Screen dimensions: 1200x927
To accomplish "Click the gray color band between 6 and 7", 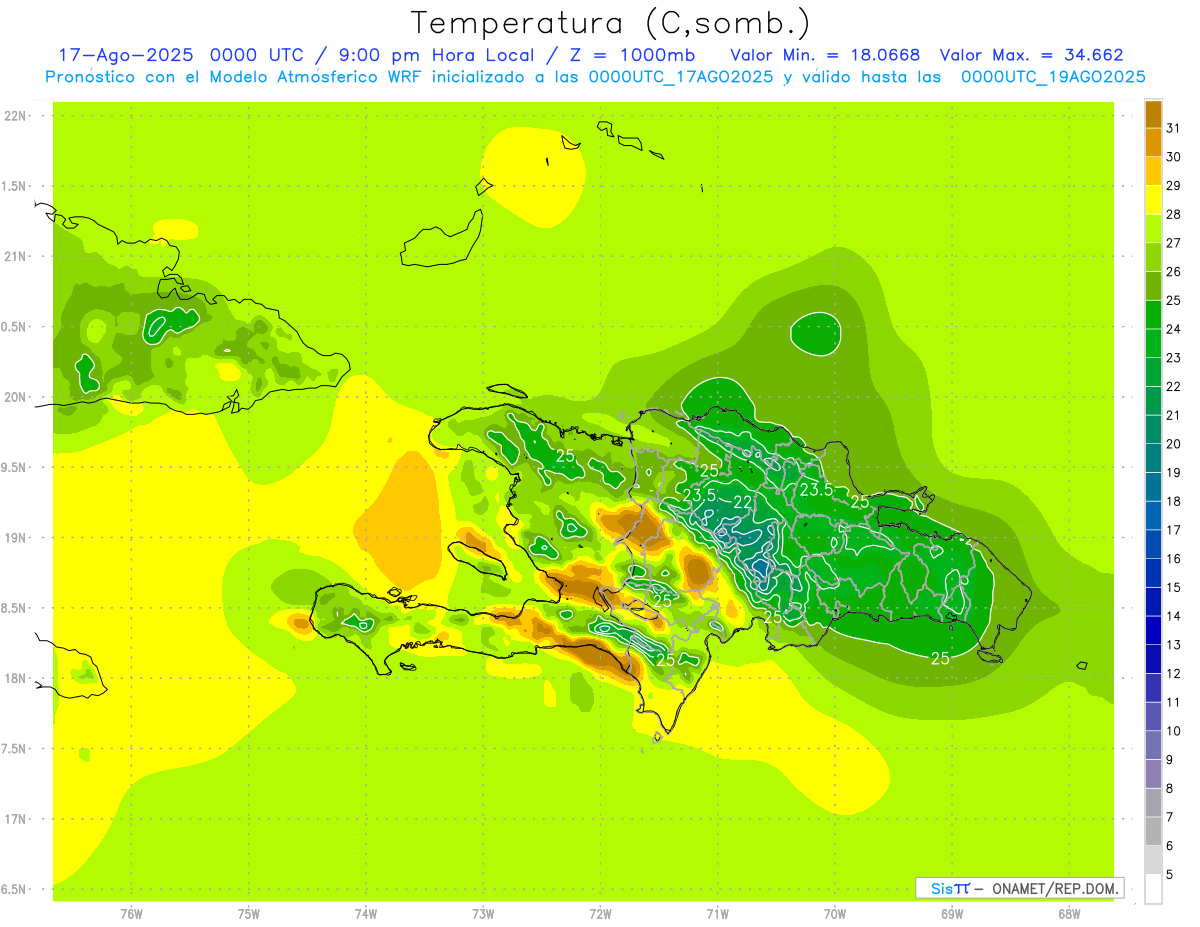I will pos(1153,832).
